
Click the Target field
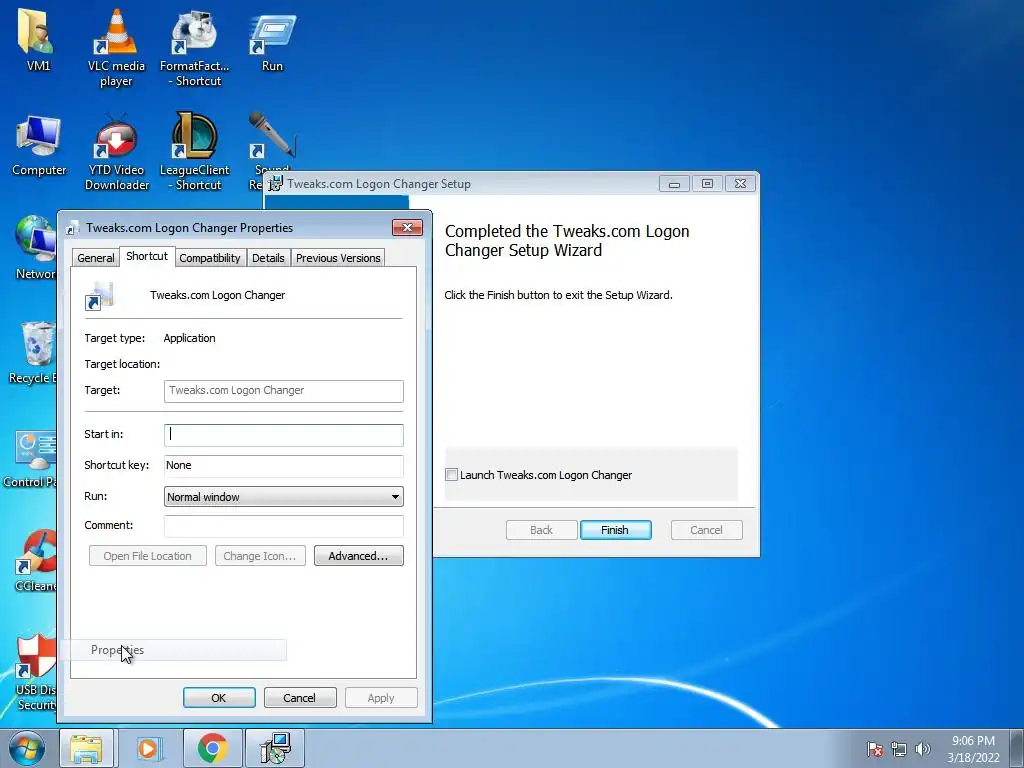(x=283, y=391)
